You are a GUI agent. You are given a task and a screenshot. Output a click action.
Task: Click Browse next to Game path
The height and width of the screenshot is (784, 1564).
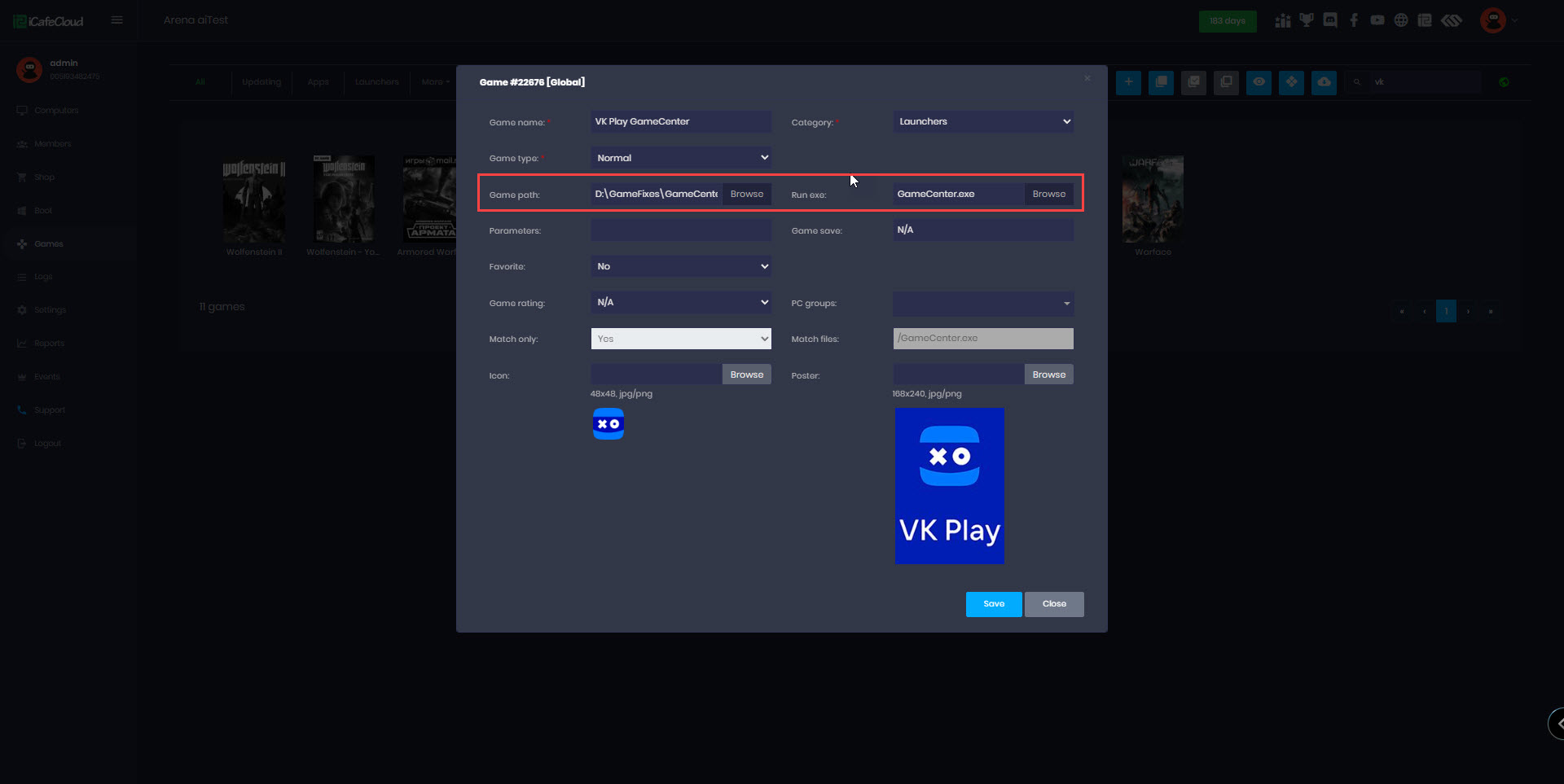point(746,195)
